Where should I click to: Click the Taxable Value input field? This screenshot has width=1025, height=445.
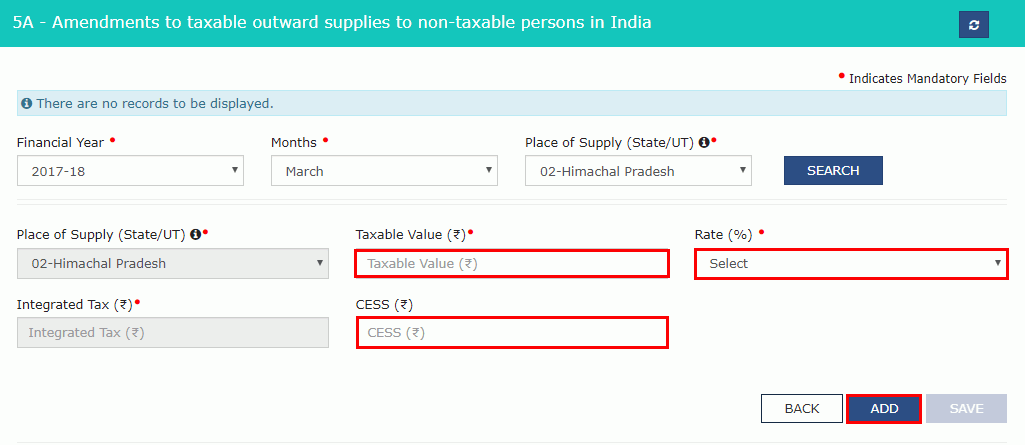point(512,264)
